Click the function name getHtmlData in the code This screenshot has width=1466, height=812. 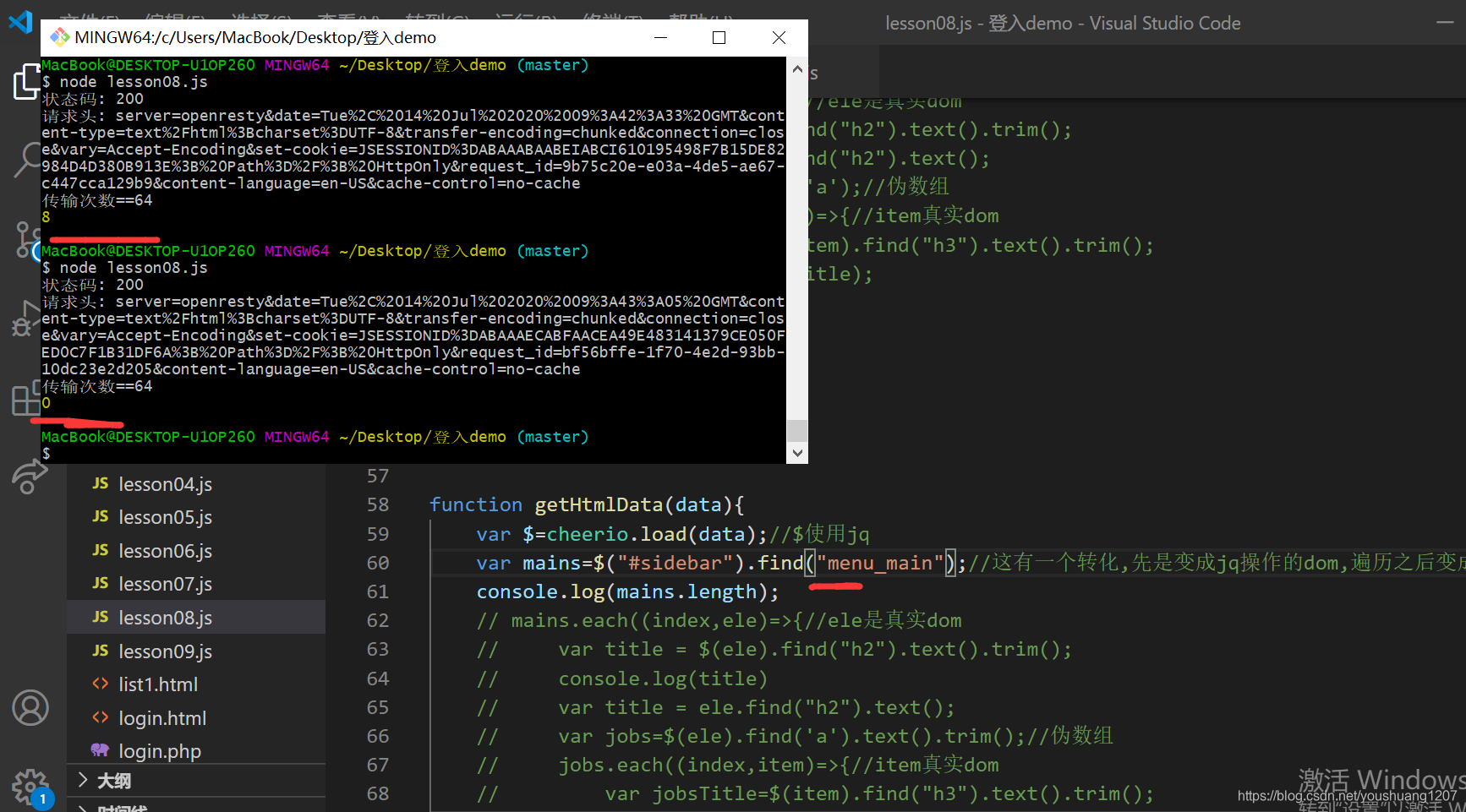coord(599,505)
